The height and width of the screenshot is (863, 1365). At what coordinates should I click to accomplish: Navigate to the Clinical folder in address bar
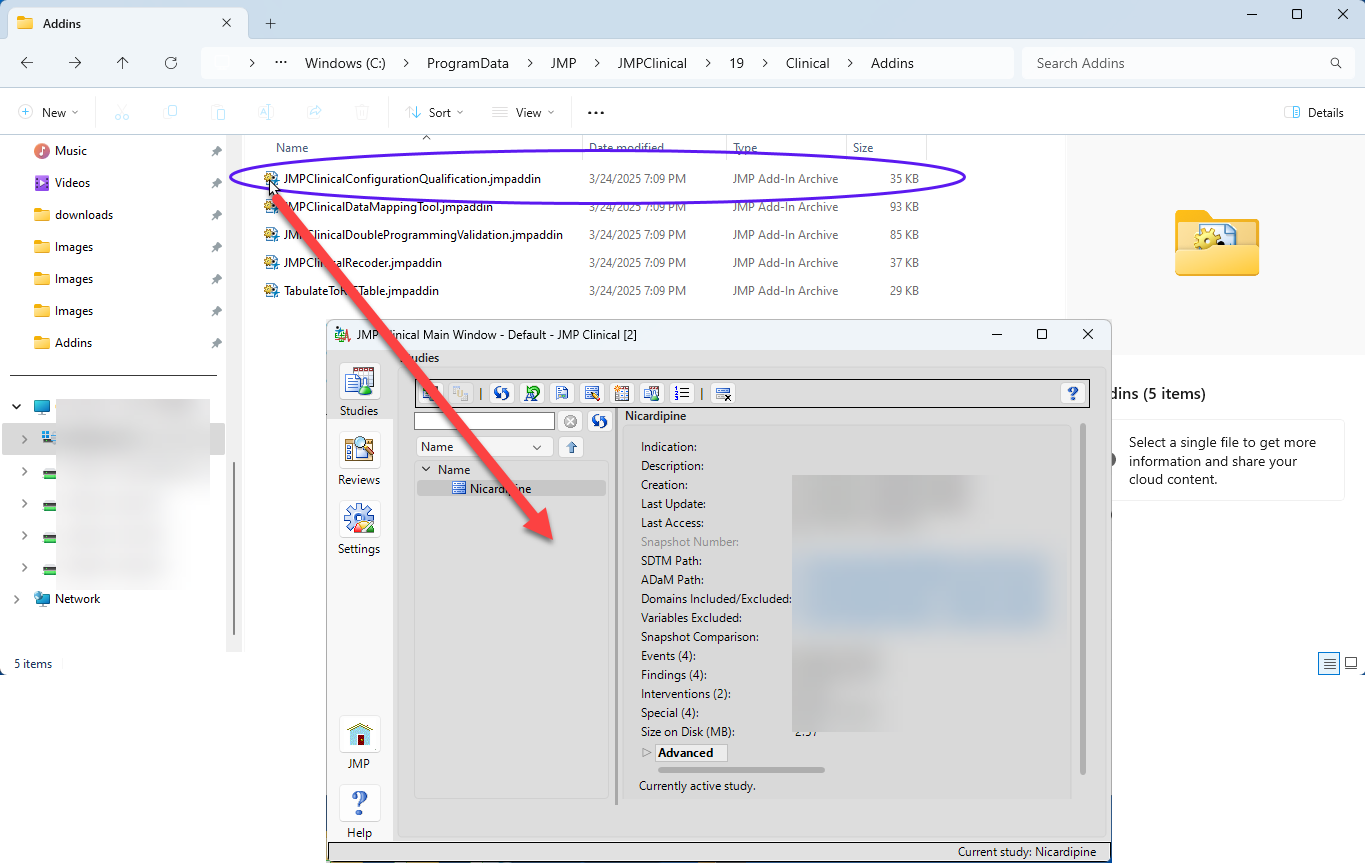[808, 63]
